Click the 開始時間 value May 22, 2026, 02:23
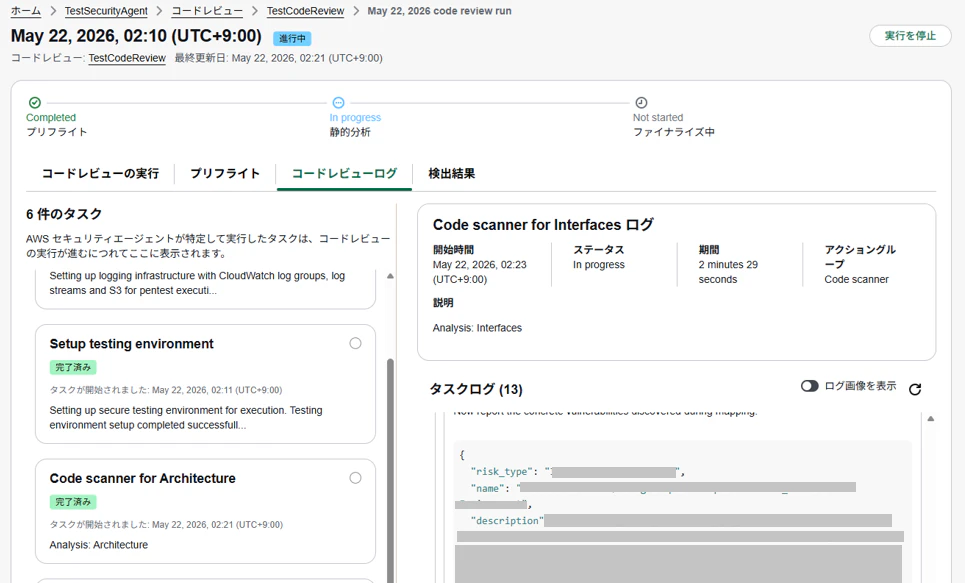Screen dimensions: 965x583 coord(479,271)
